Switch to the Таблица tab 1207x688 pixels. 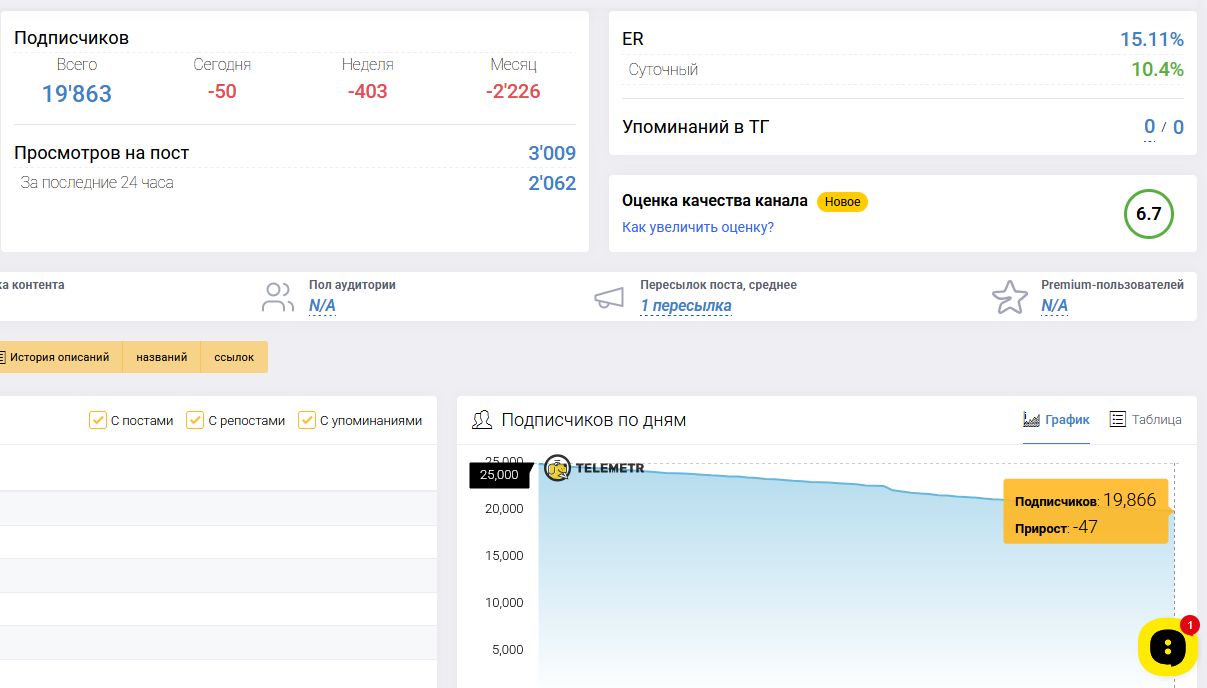[1146, 420]
